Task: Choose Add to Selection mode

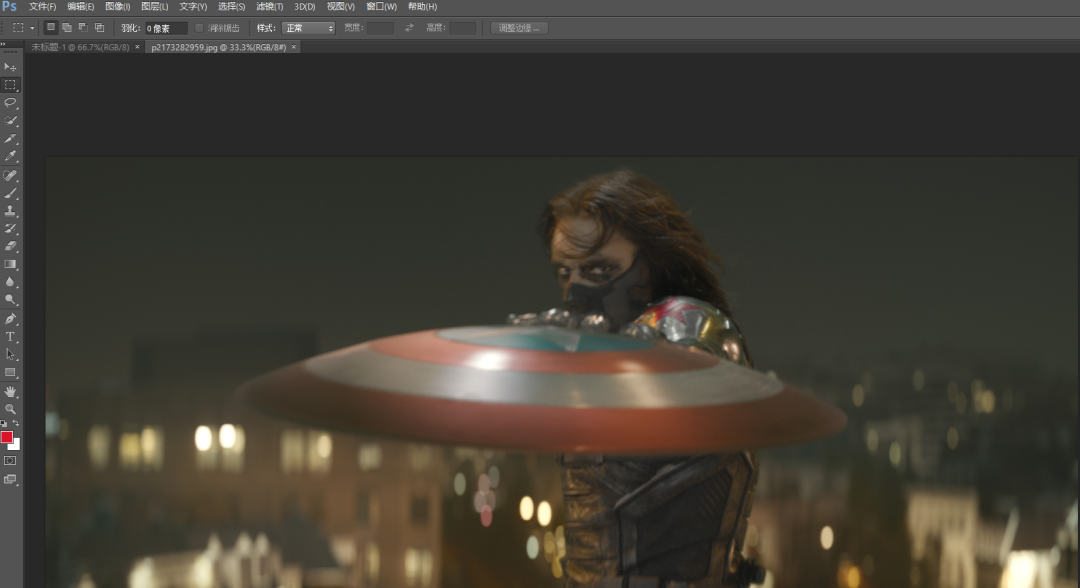Action: [x=67, y=28]
